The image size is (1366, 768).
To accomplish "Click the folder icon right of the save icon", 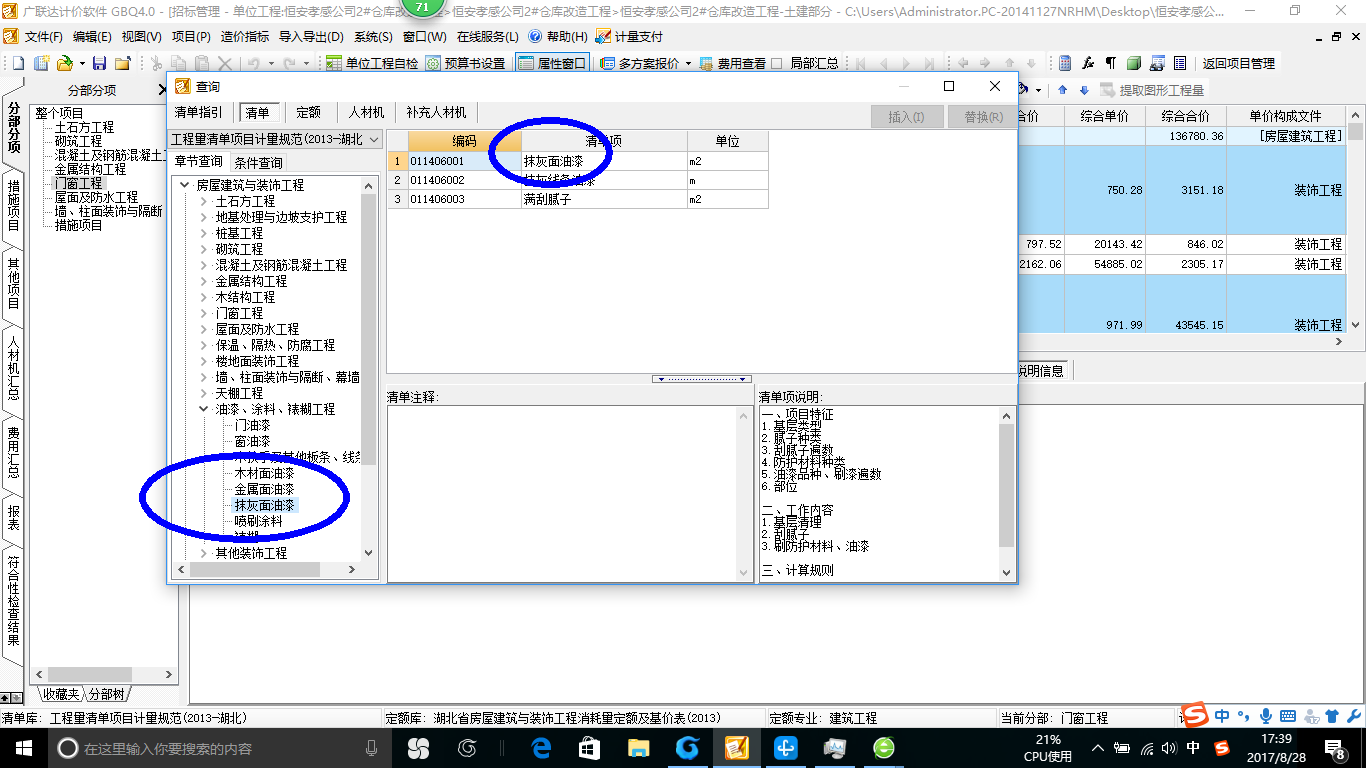I will 123,63.
